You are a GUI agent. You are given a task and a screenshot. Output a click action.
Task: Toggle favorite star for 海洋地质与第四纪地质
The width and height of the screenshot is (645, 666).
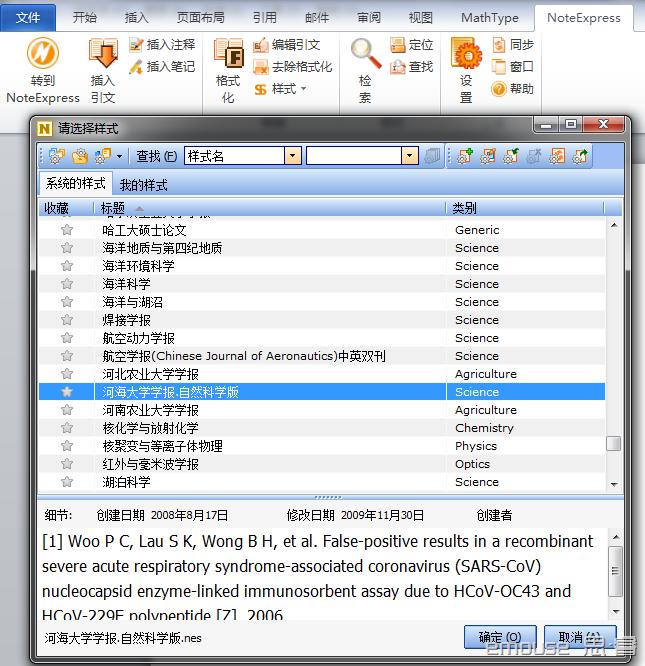[67, 248]
